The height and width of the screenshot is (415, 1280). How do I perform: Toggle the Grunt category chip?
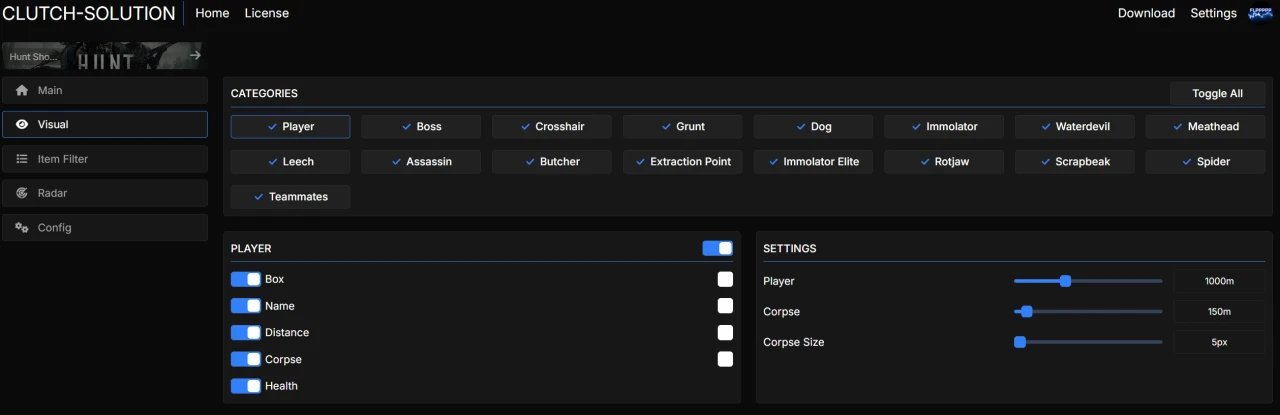pos(683,126)
